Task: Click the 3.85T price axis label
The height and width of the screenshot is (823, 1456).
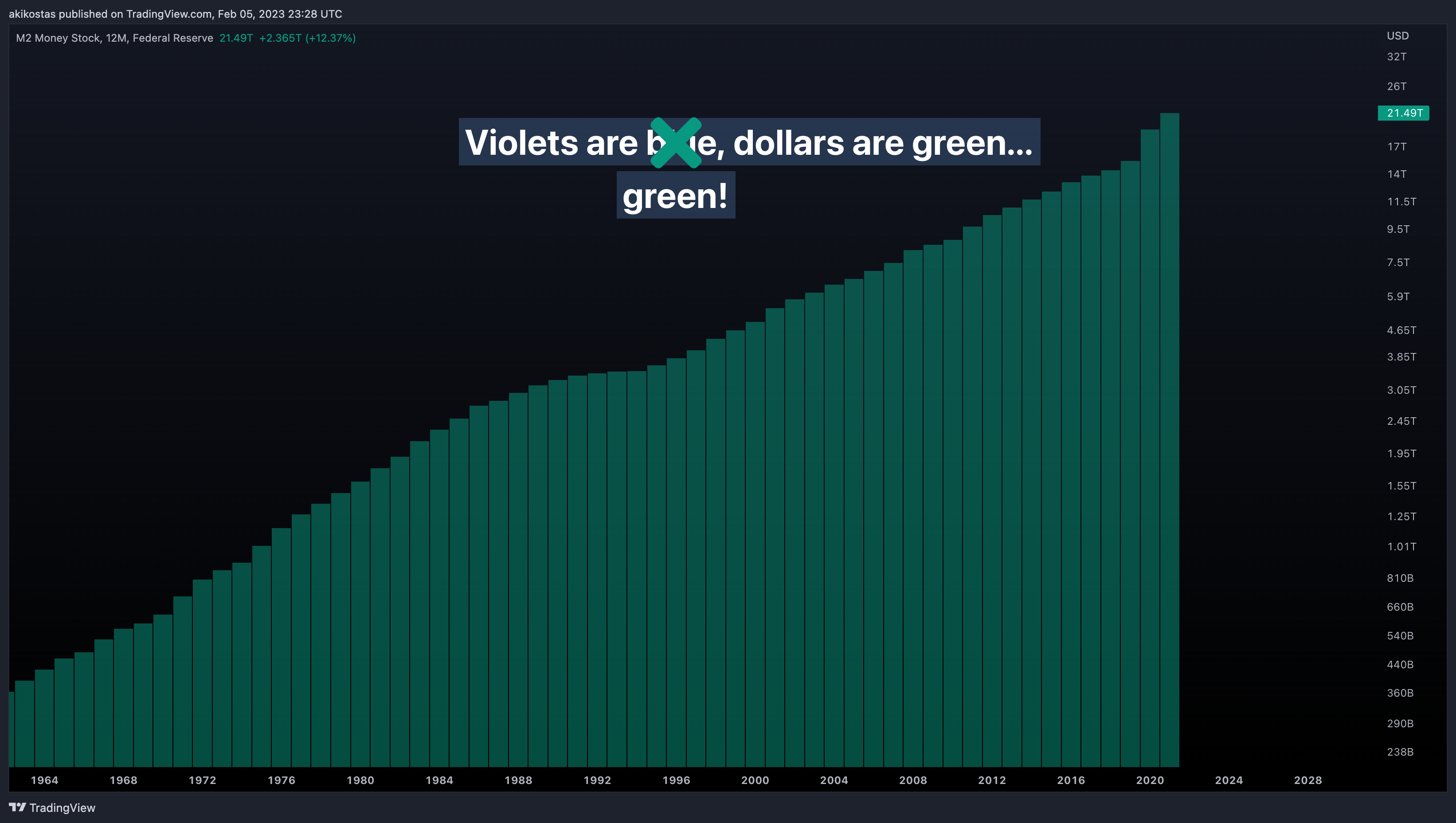Action: click(x=1402, y=357)
